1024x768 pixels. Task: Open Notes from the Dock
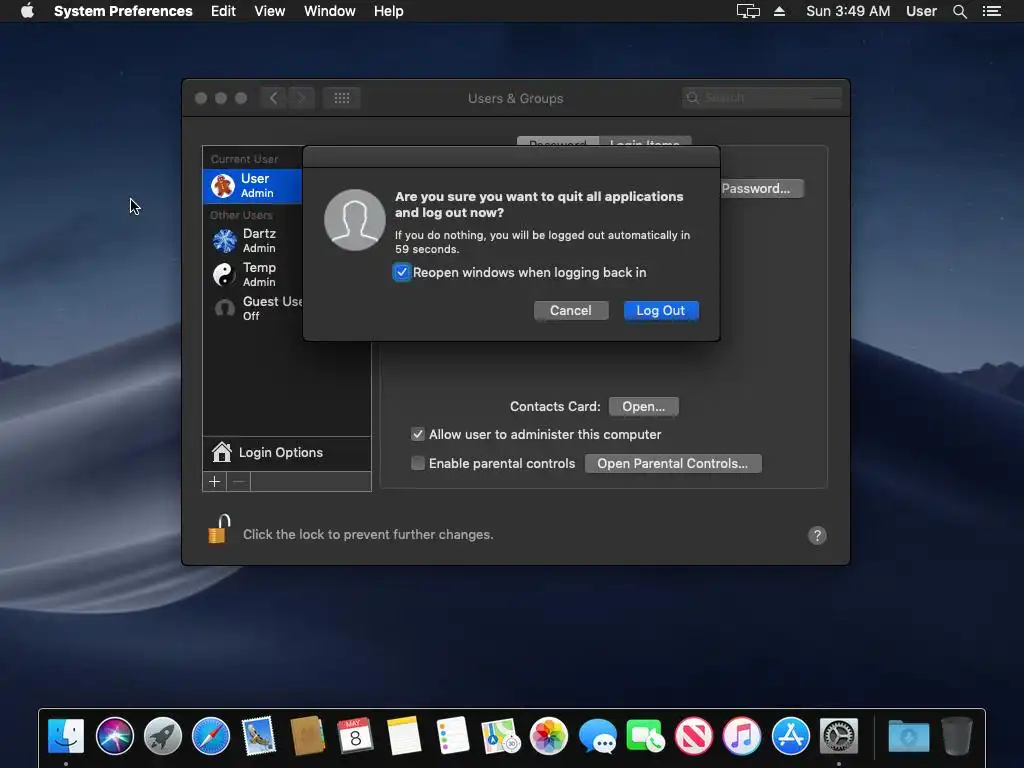404,736
